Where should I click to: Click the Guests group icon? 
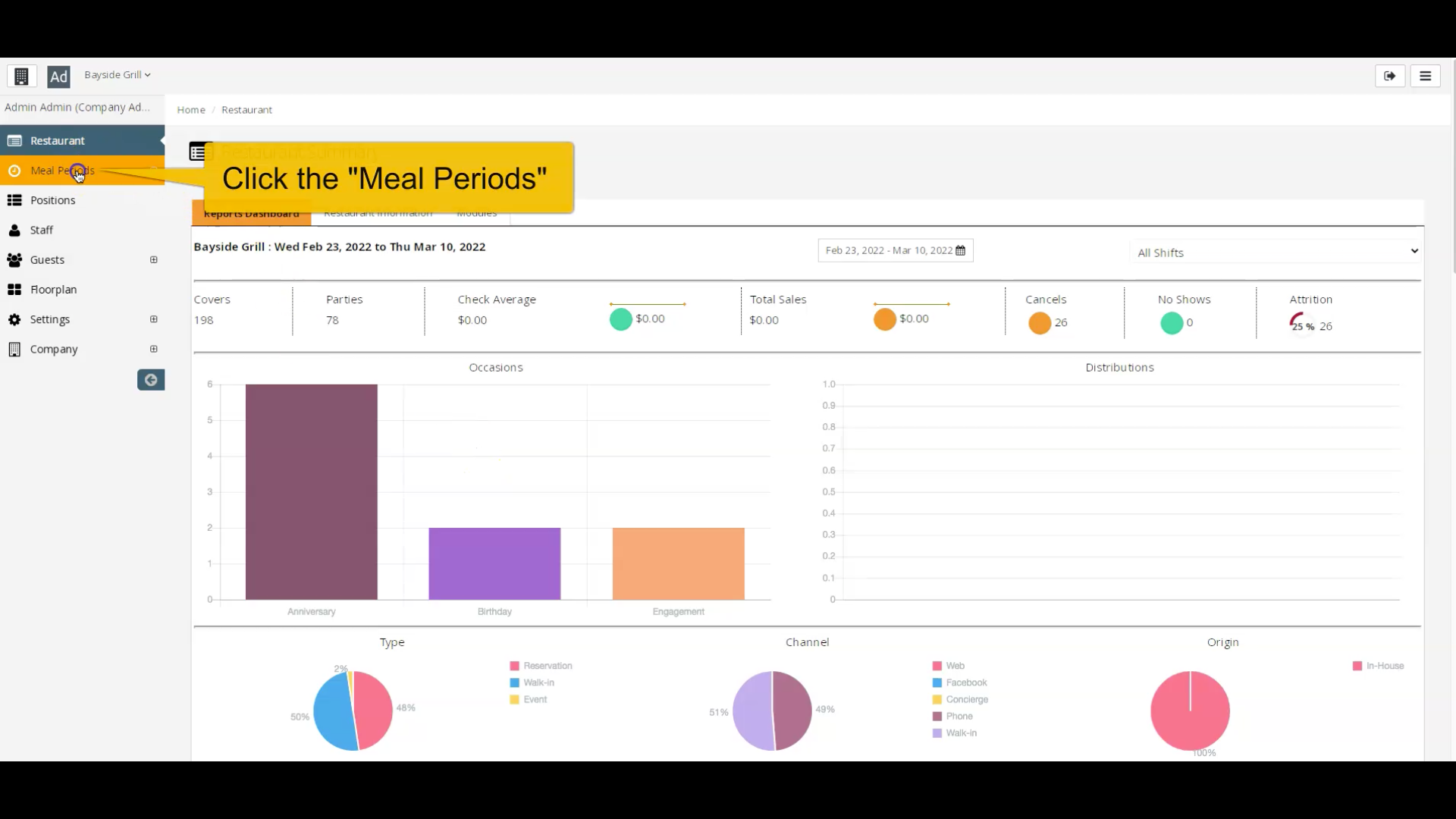pos(14,259)
